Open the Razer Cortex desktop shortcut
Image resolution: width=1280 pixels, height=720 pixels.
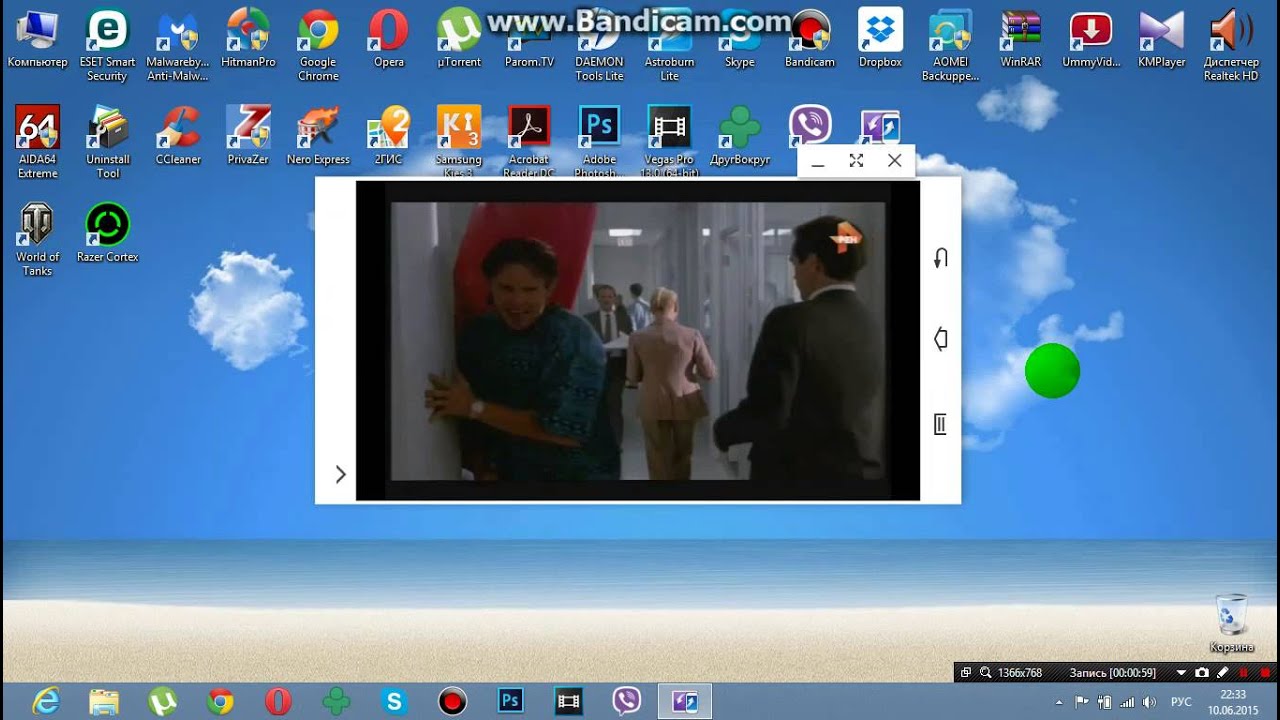pos(108,233)
